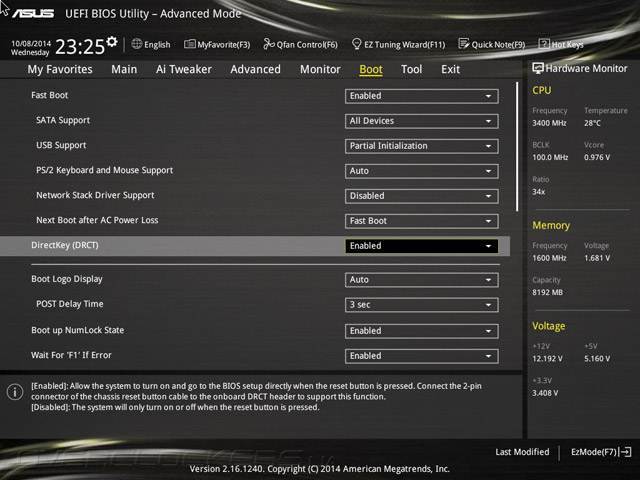Click the 10/08/2014 date

(x=31, y=43)
